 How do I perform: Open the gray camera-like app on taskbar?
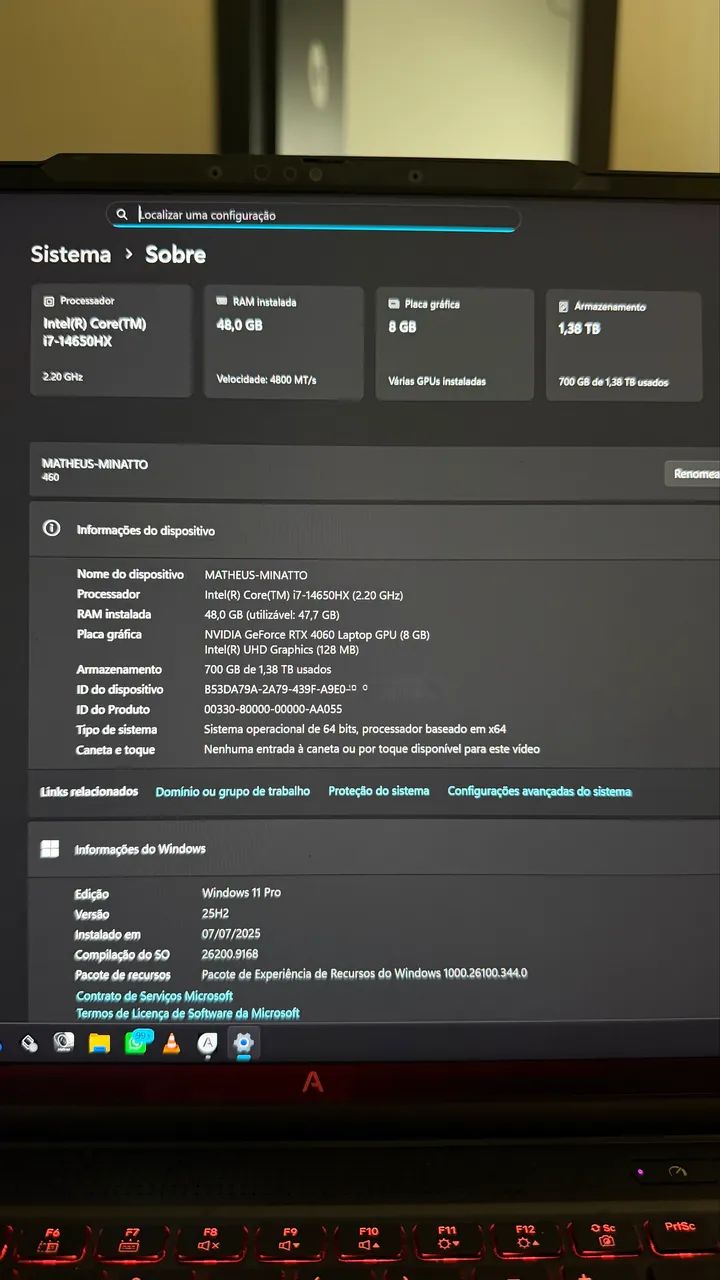pyautogui.click(x=64, y=1043)
